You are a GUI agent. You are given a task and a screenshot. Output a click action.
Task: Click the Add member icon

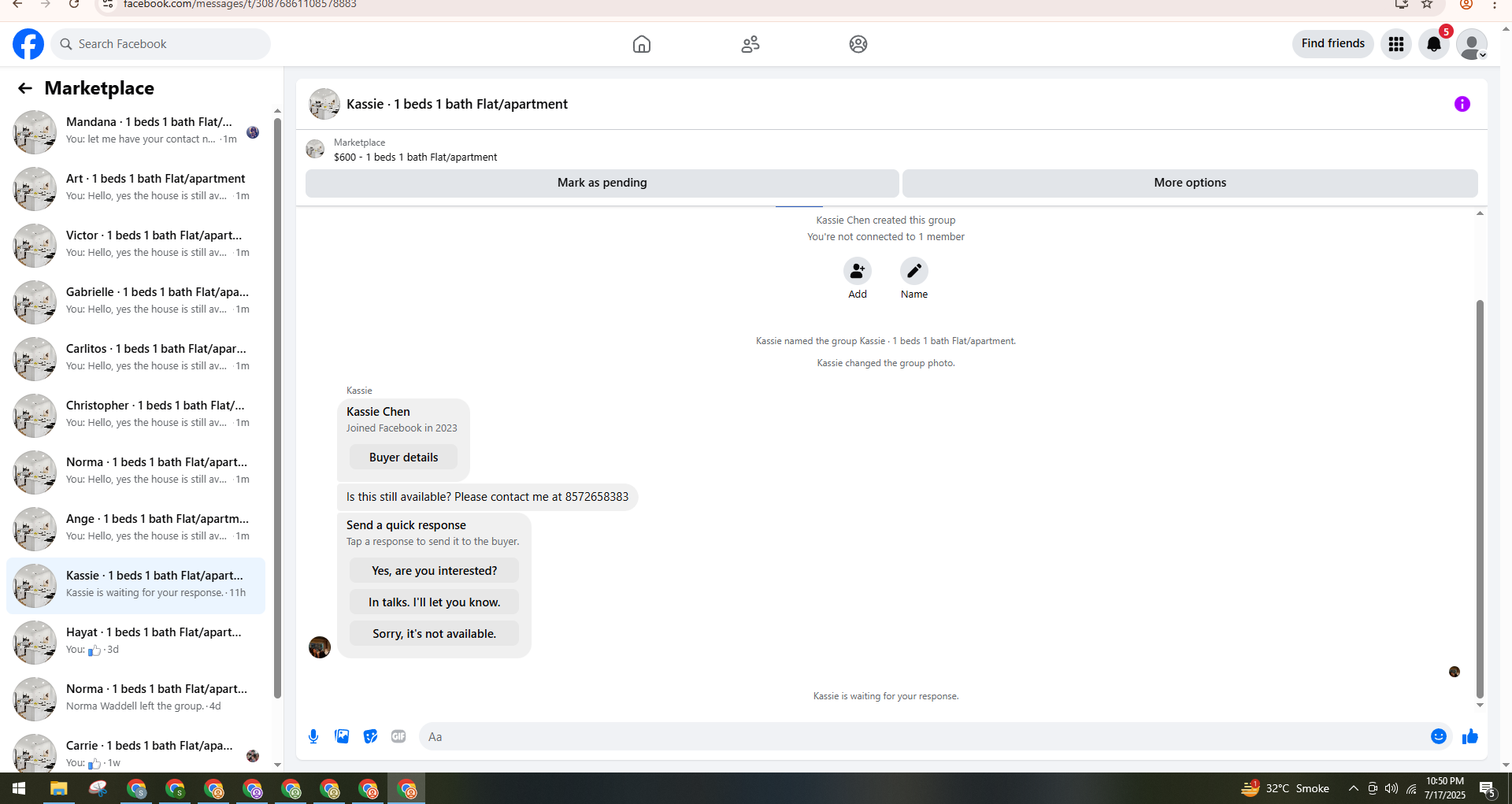[858, 271]
